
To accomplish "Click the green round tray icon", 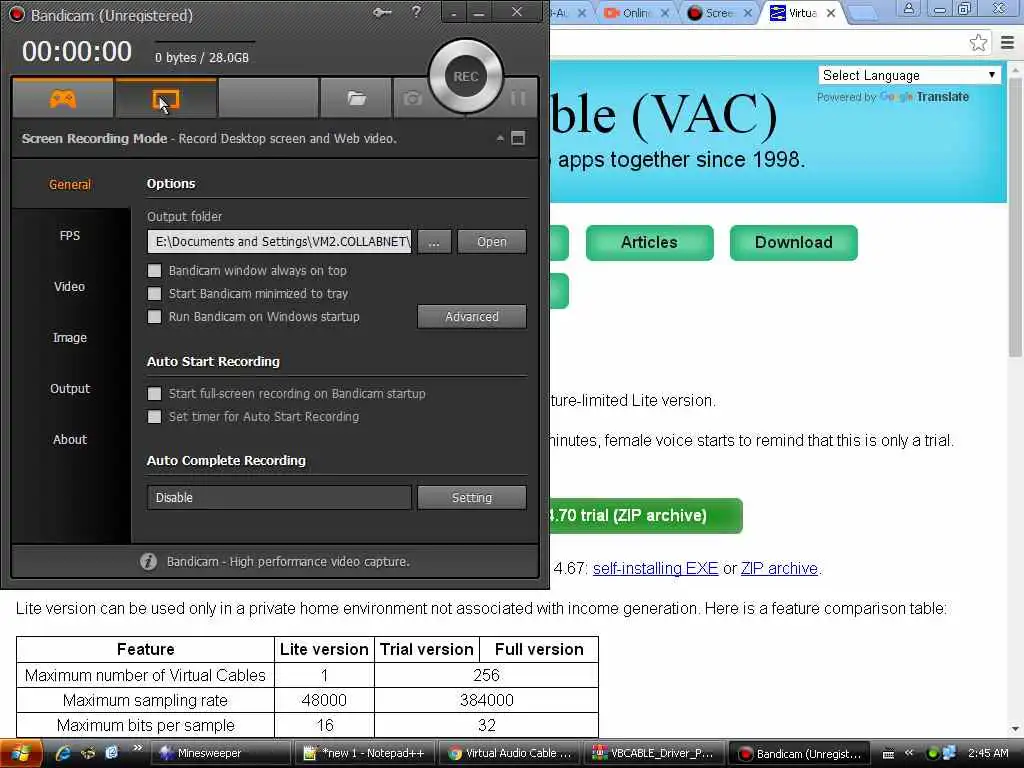I will (x=933, y=753).
